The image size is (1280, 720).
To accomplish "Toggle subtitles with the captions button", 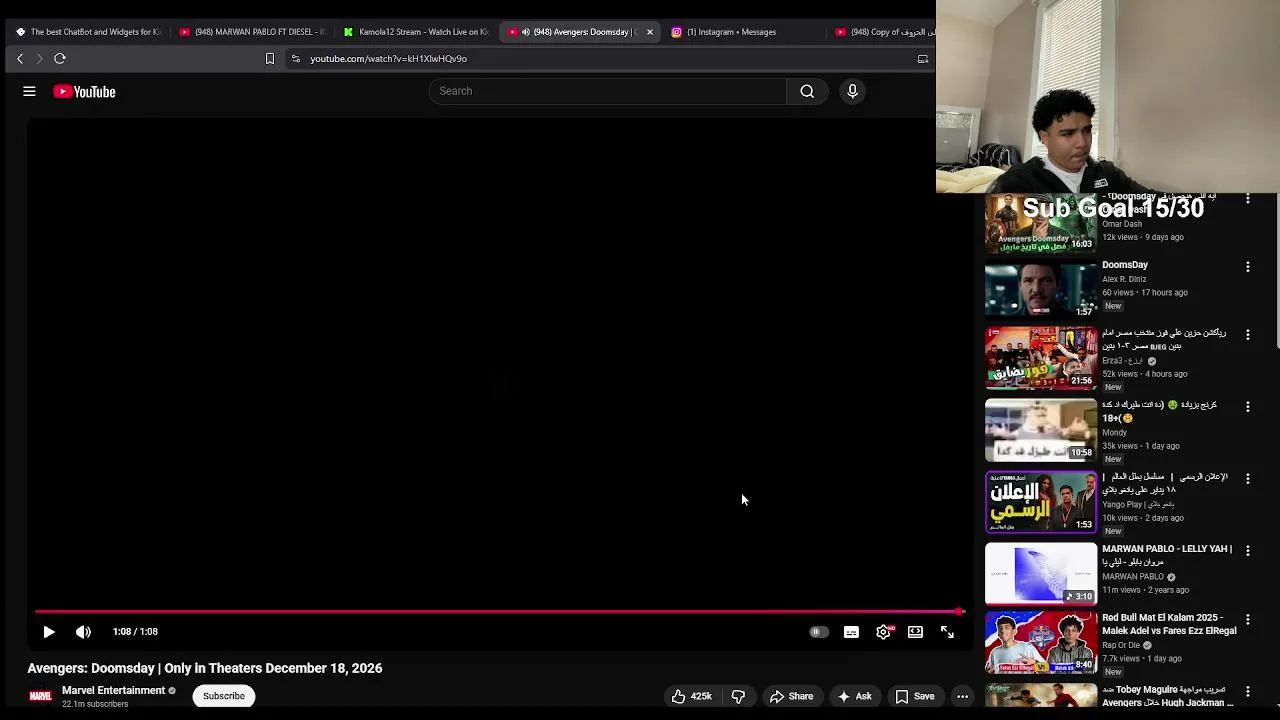I will pos(851,632).
